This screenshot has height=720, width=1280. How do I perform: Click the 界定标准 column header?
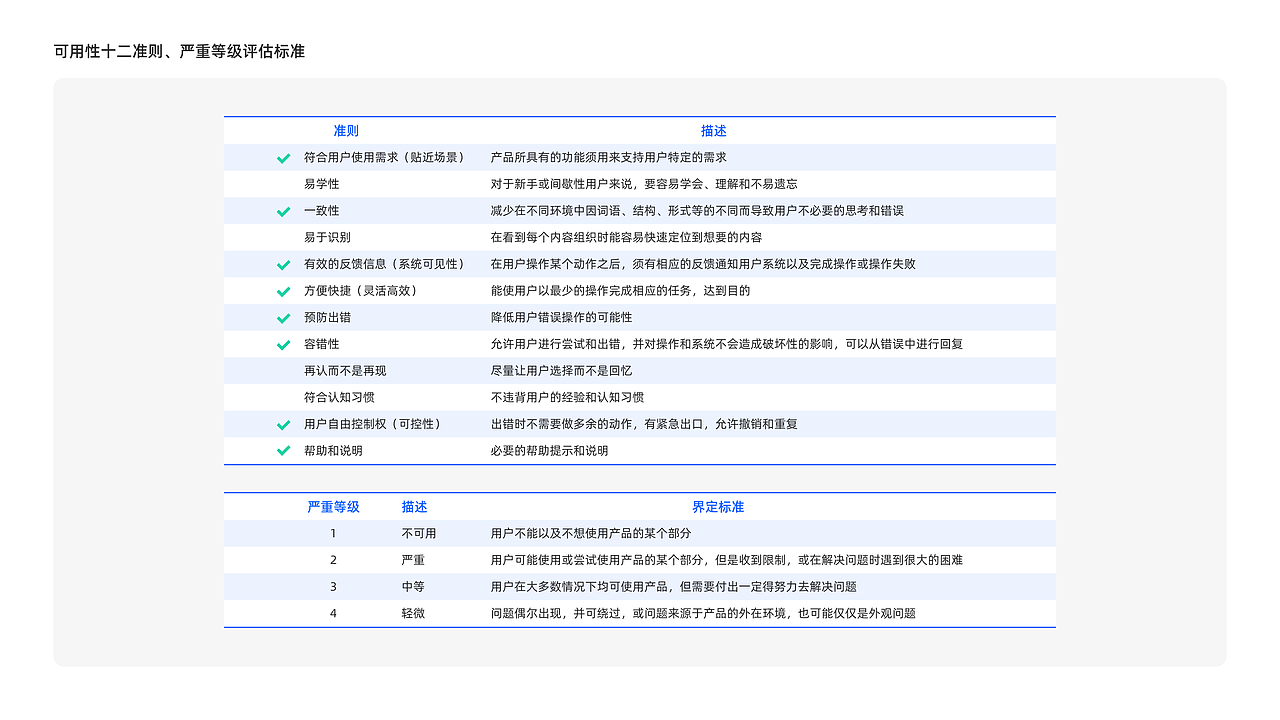click(x=718, y=507)
